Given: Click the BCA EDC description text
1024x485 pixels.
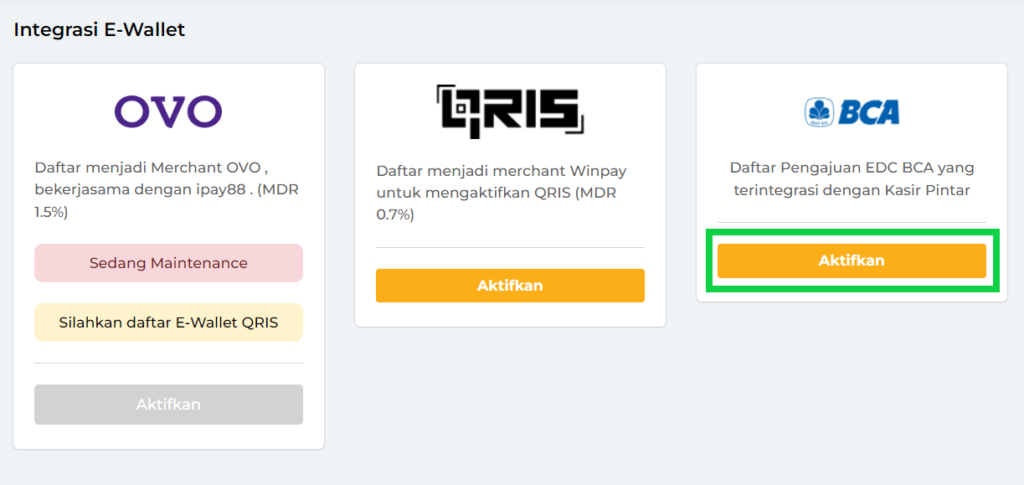Looking at the screenshot, I should click(851, 179).
